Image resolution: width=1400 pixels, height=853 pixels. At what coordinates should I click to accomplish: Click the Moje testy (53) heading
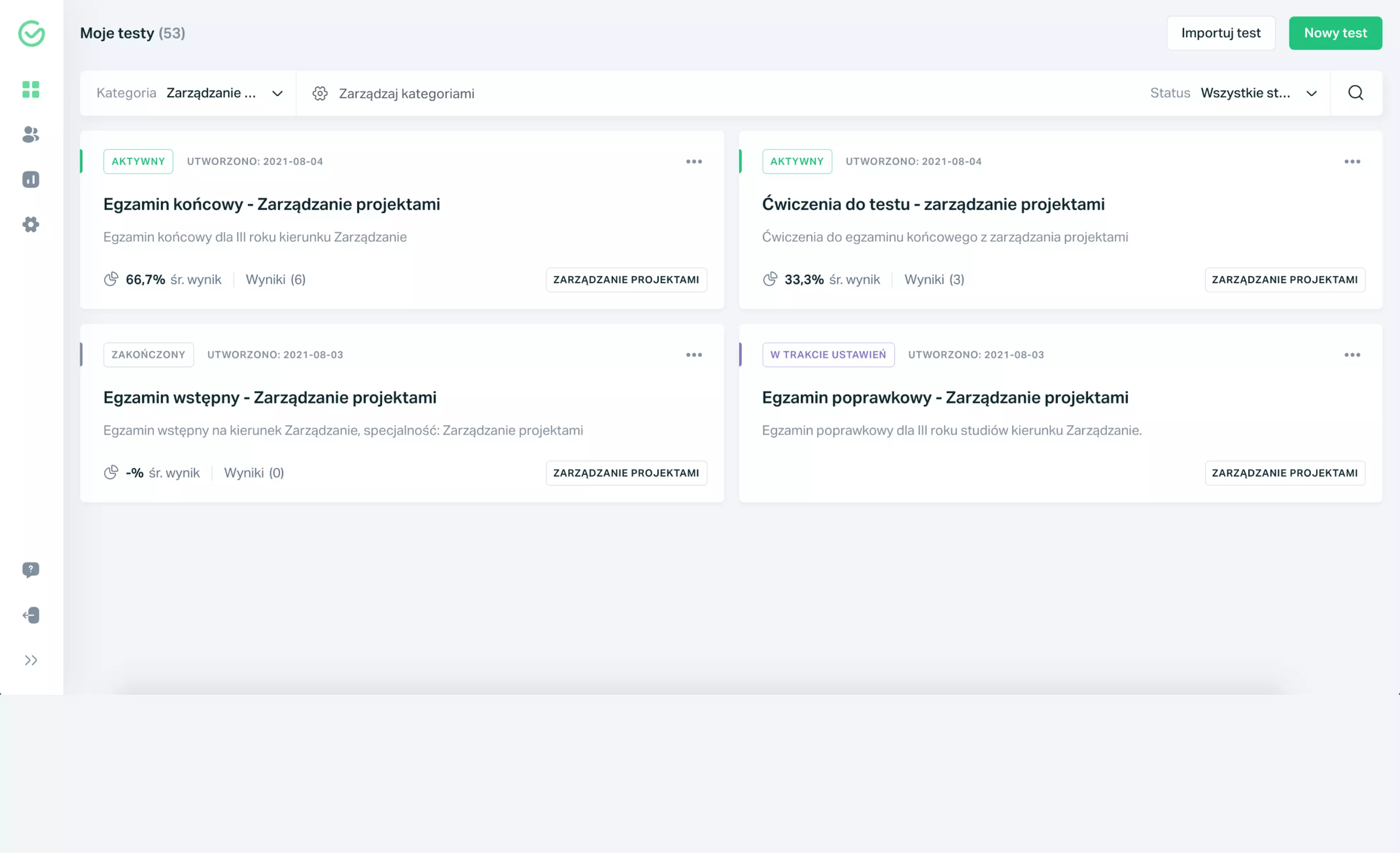coord(132,33)
